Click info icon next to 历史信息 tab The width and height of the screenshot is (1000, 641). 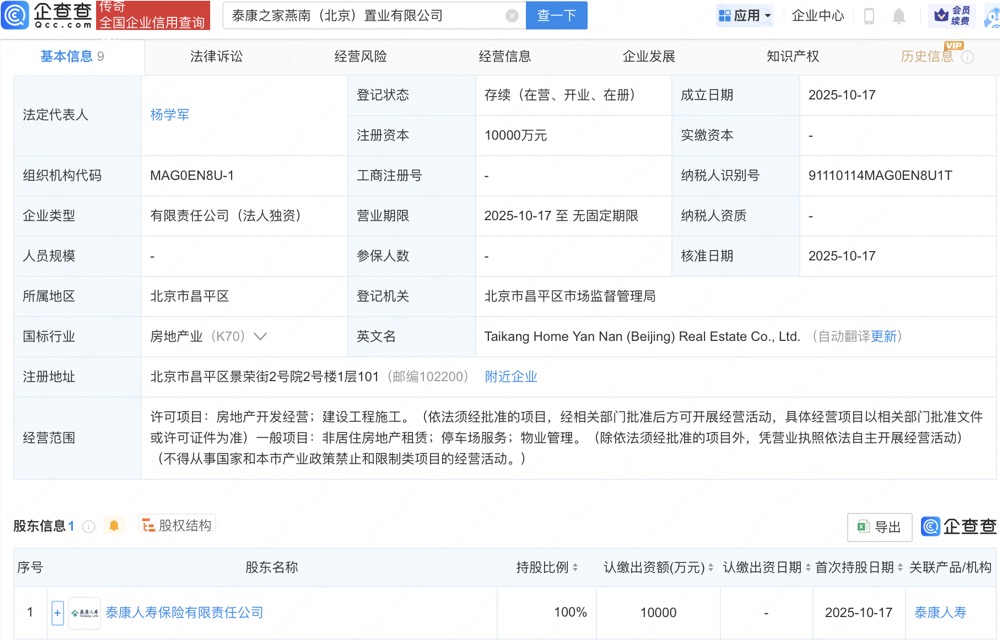click(967, 57)
